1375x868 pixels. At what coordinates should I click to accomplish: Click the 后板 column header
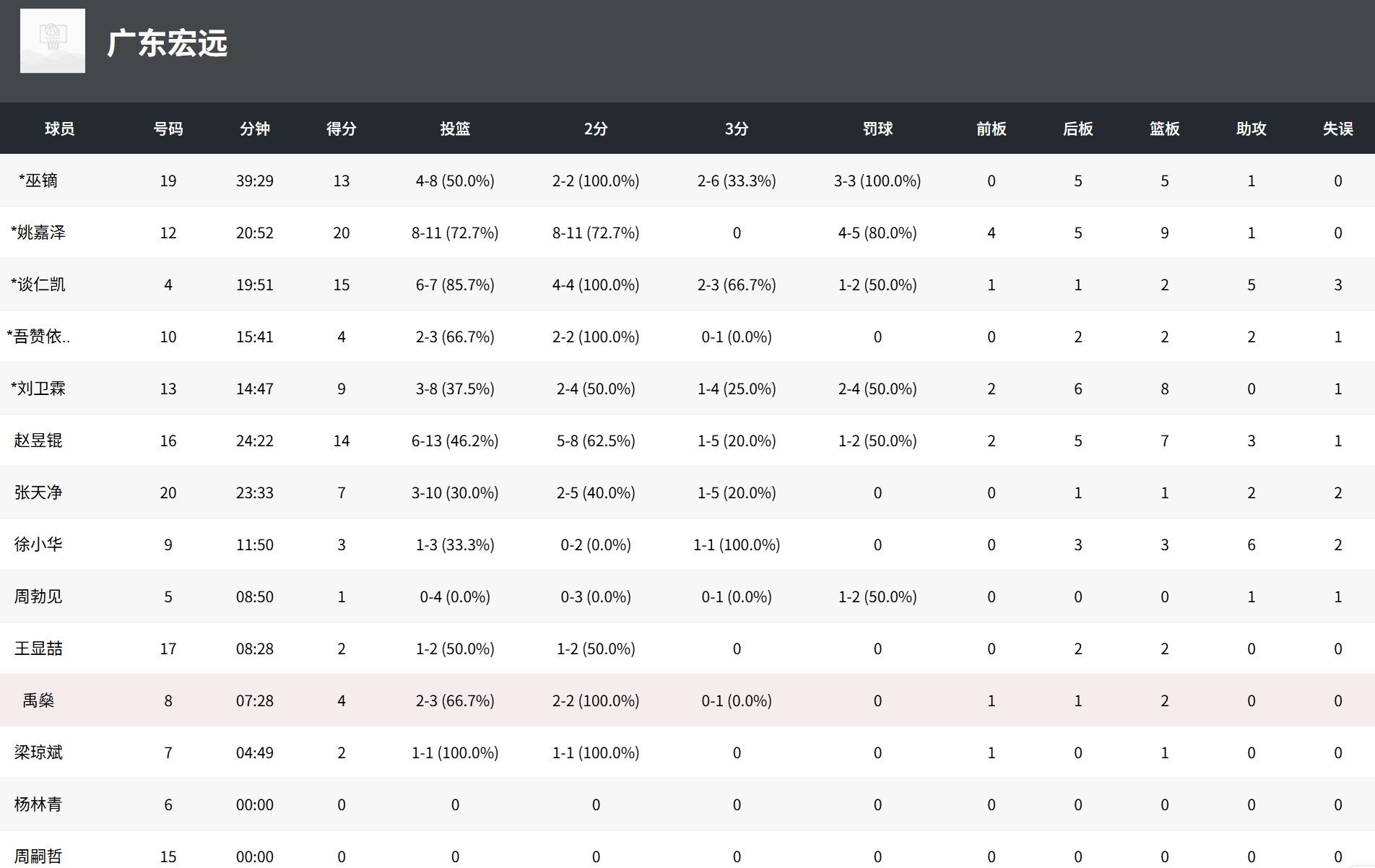coord(1078,129)
